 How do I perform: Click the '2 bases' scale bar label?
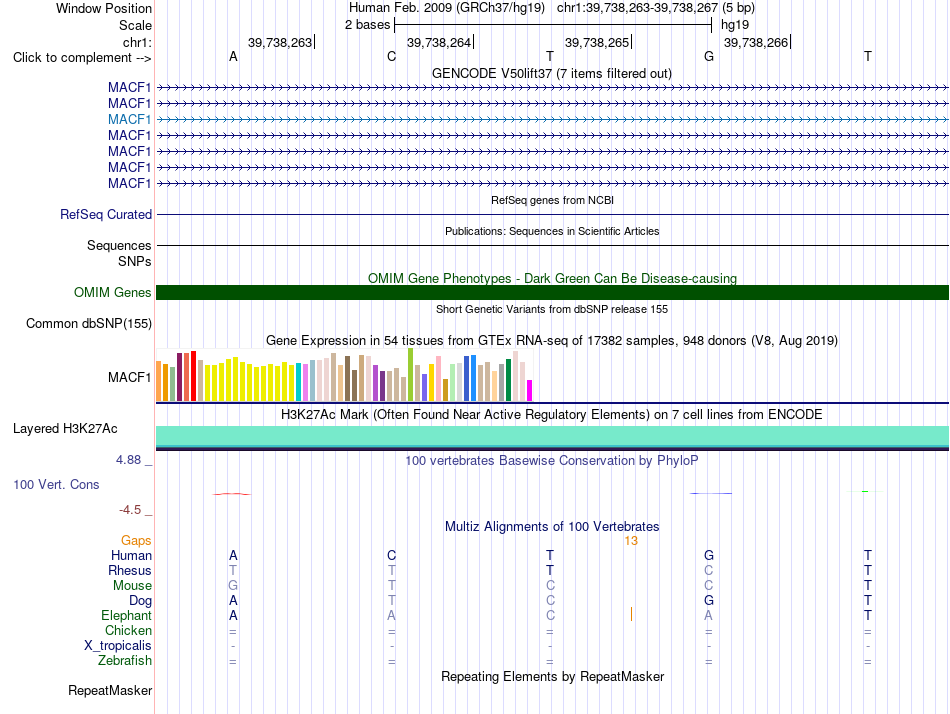pos(367,25)
